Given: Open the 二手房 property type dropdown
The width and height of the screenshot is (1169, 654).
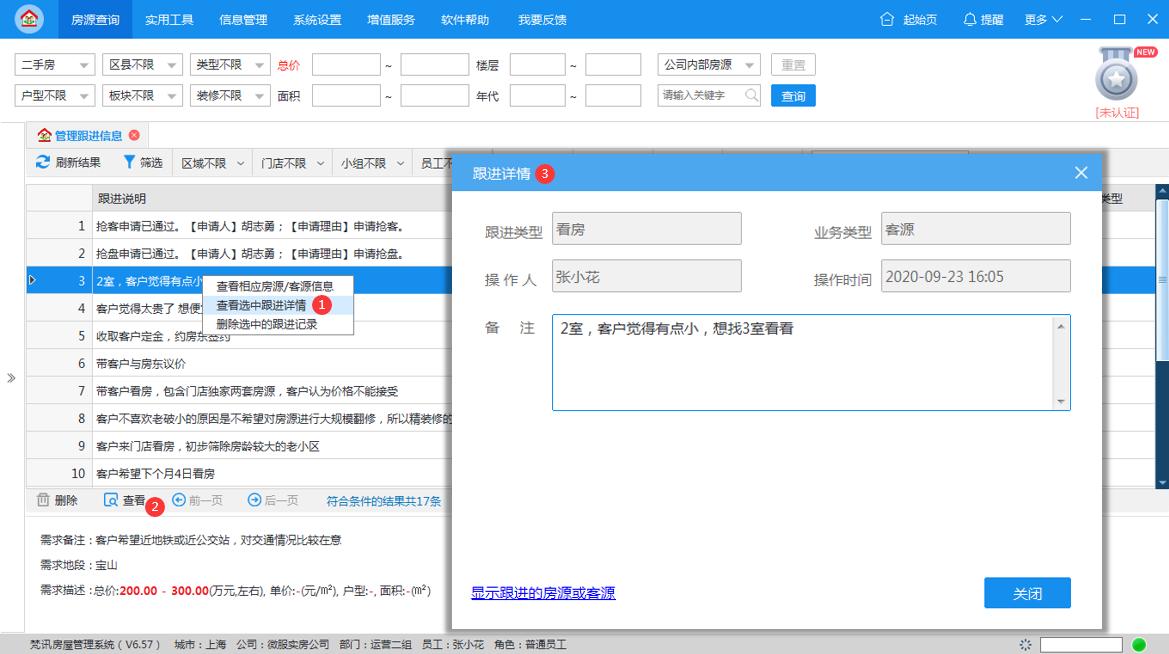Looking at the screenshot, I should [54, 64].
